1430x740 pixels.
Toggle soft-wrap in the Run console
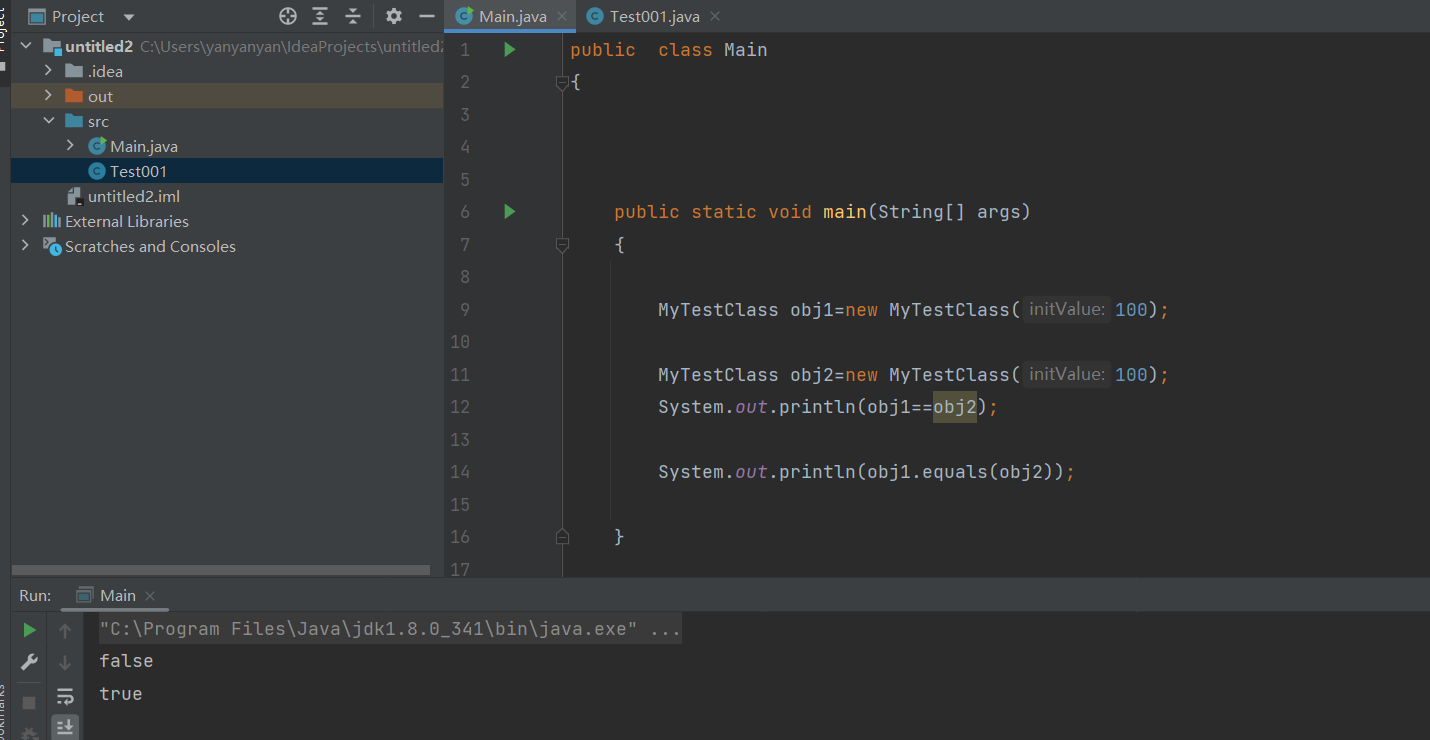click(65, 696)
